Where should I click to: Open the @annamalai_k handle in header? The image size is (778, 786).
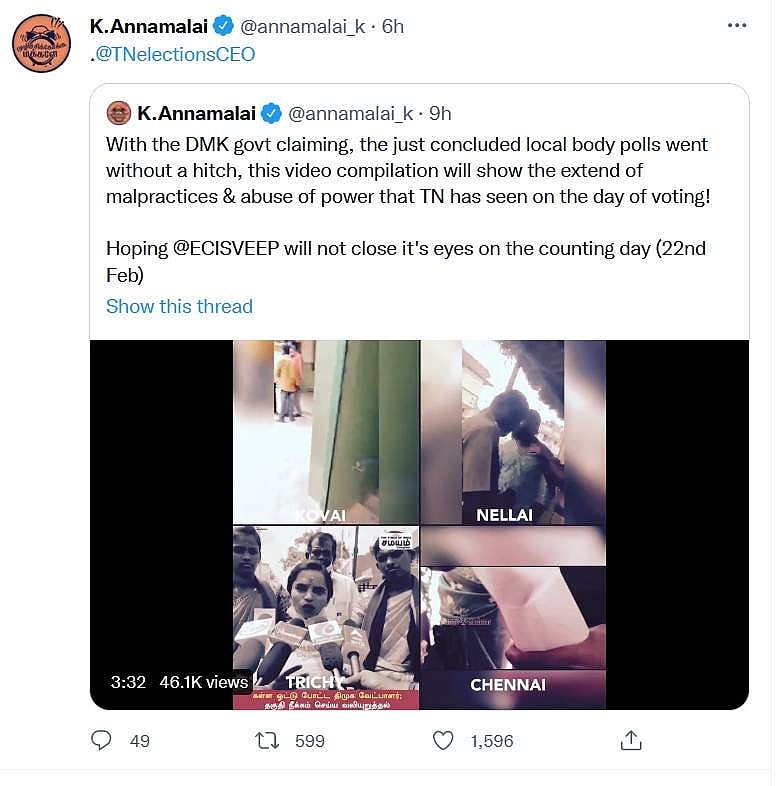(302, 27)
